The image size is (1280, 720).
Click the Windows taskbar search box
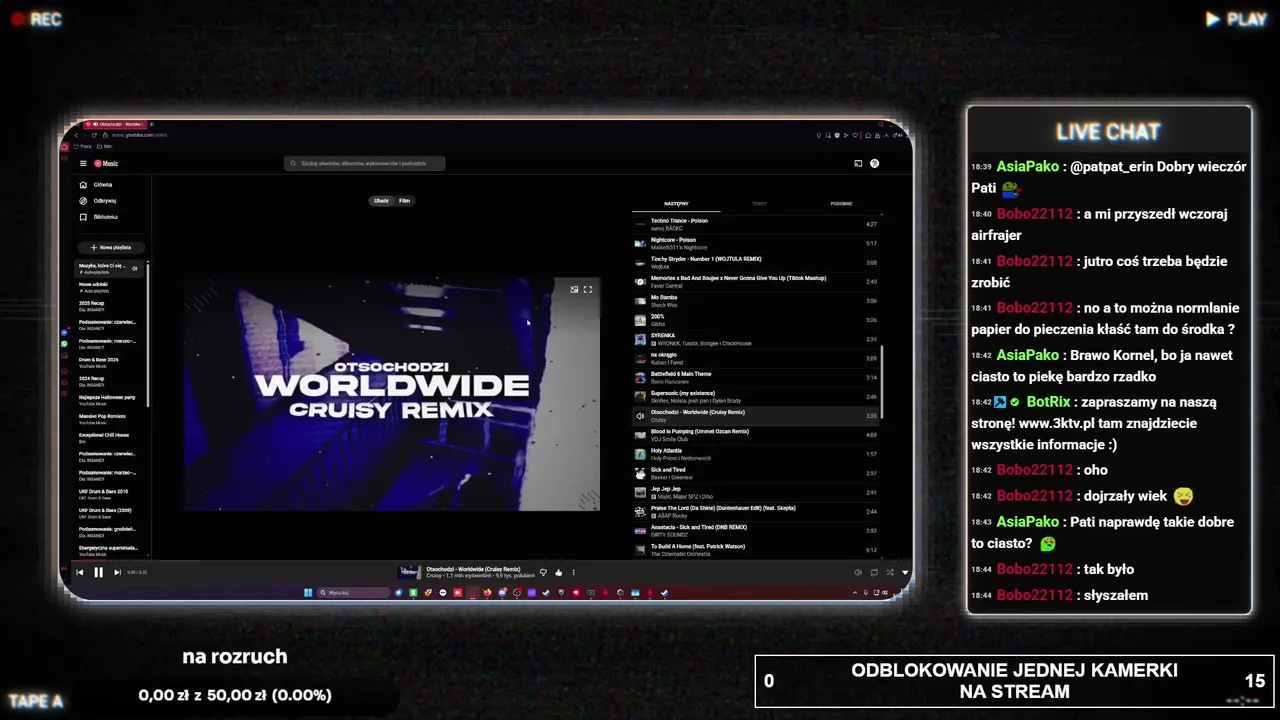pyautogui.click(x=354, y=592)
